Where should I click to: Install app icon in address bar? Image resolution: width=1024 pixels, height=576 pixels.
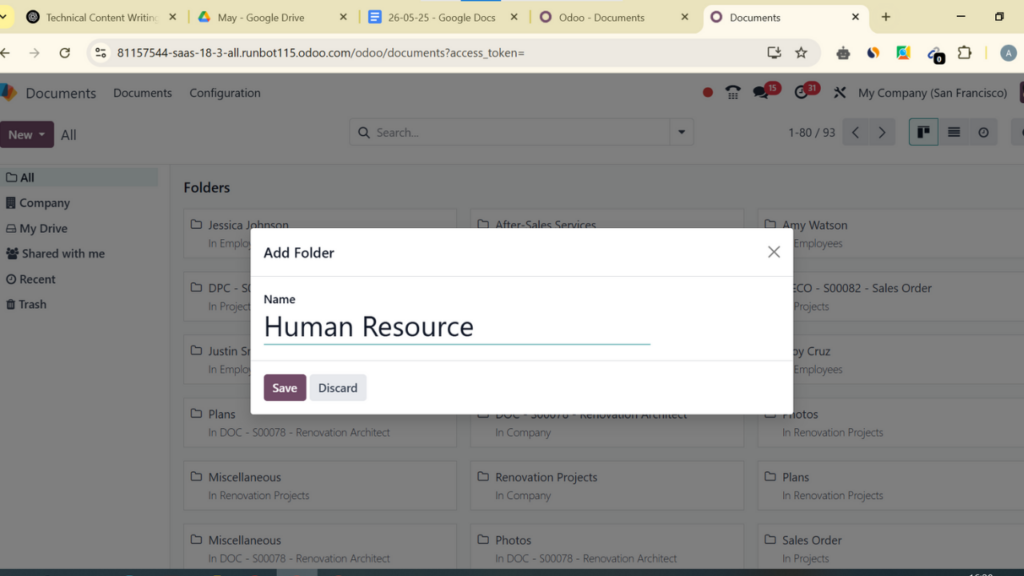click(774, 53)
